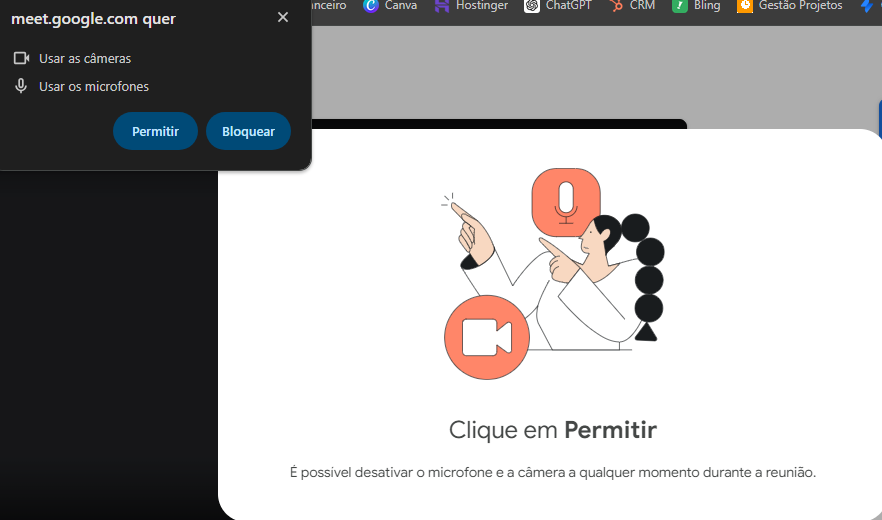This screenshot has width=882, height=520.
Task: Click the blue bookmark icon at far right
Action: click(x=867, y=5)
